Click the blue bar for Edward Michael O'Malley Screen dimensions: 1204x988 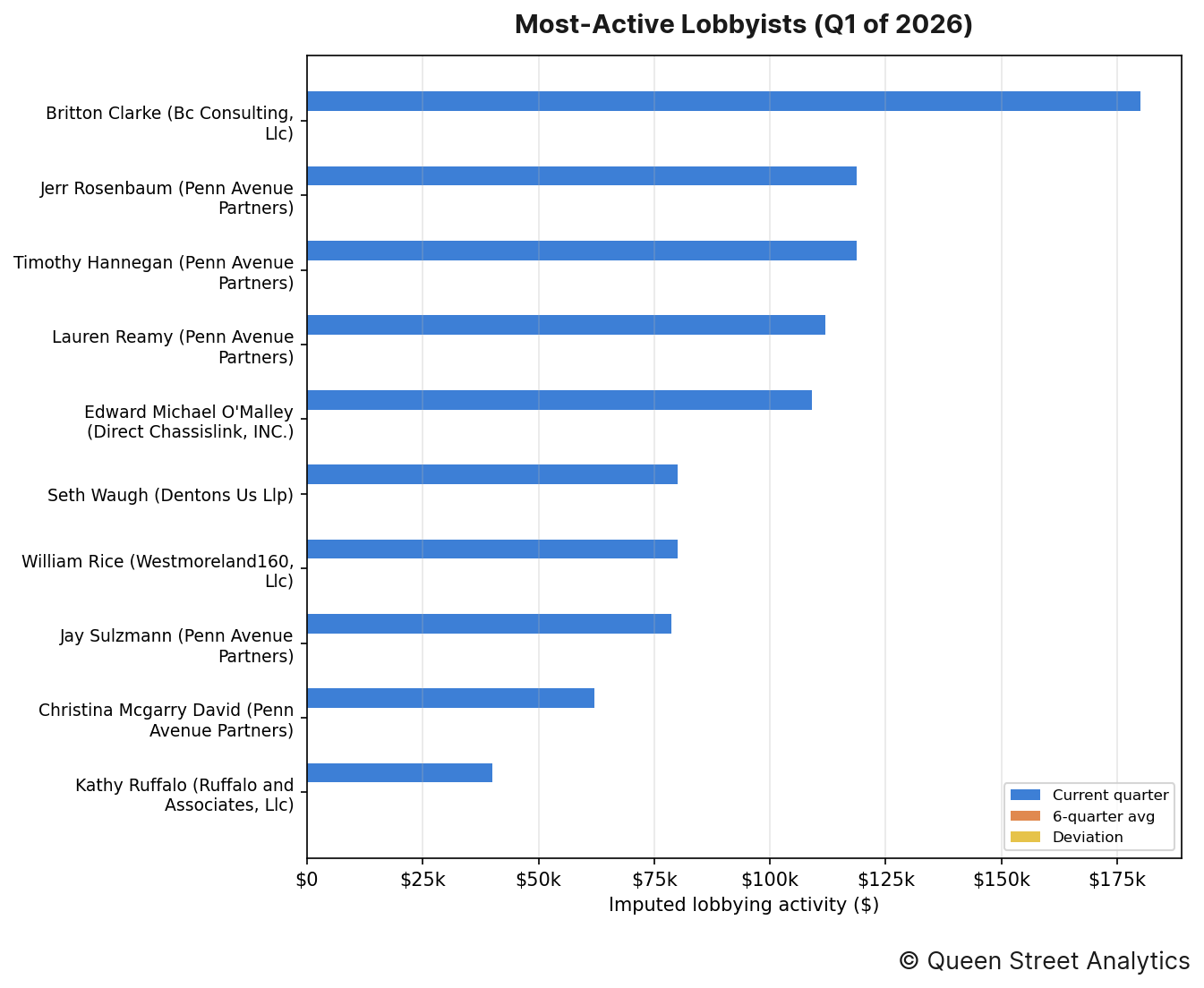pyautogui.click(x=559, y=400)
